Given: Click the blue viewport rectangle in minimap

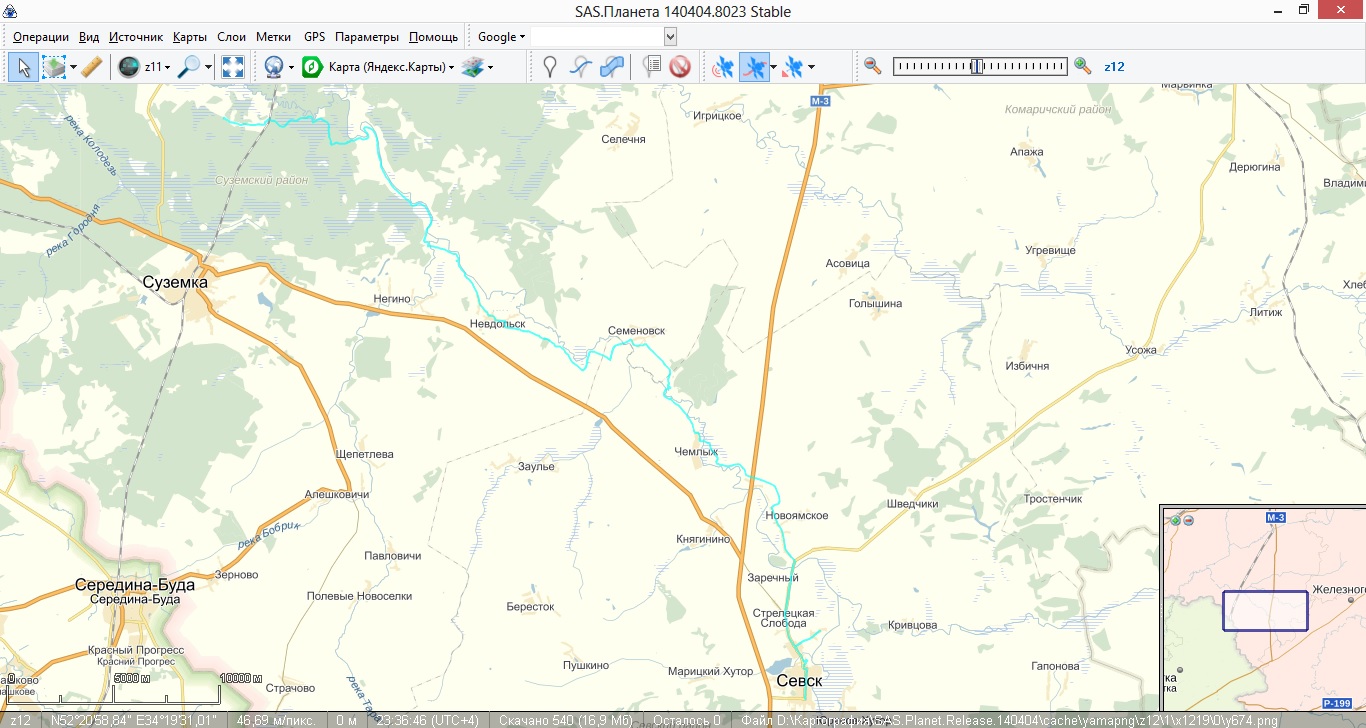Looking at the screenshot, I should [1265, 611].
